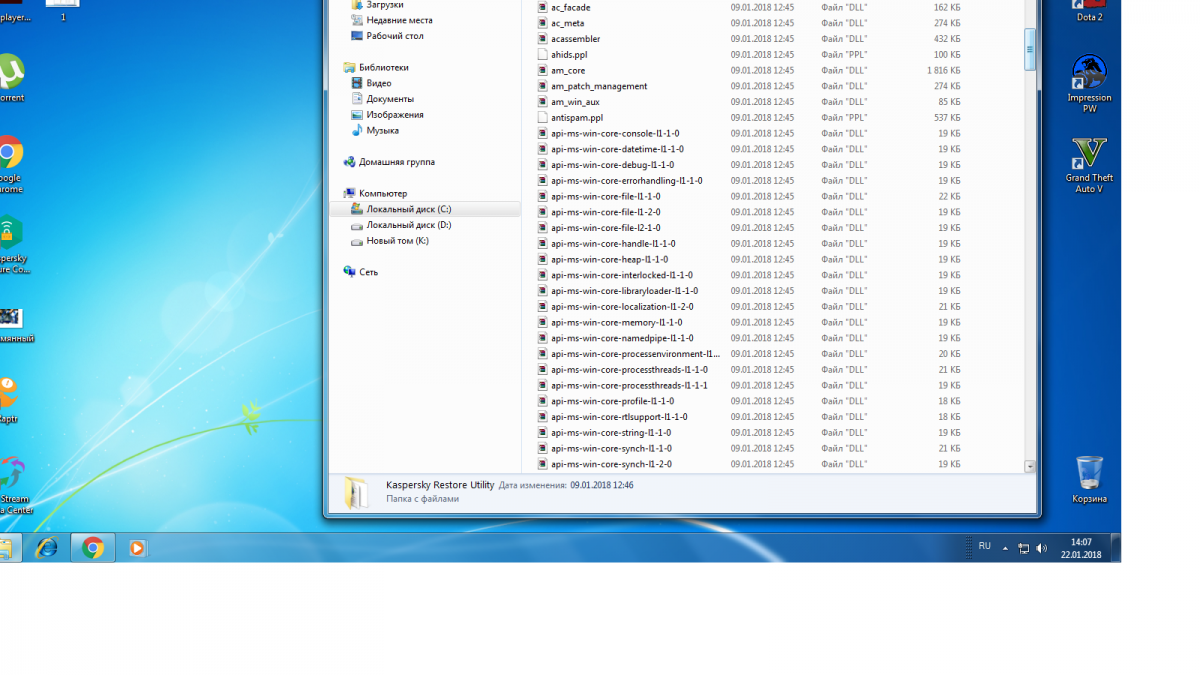Select api-ms-win-core-profile-l1-1-0 file

pyautogui.click(x=613, y=401)
